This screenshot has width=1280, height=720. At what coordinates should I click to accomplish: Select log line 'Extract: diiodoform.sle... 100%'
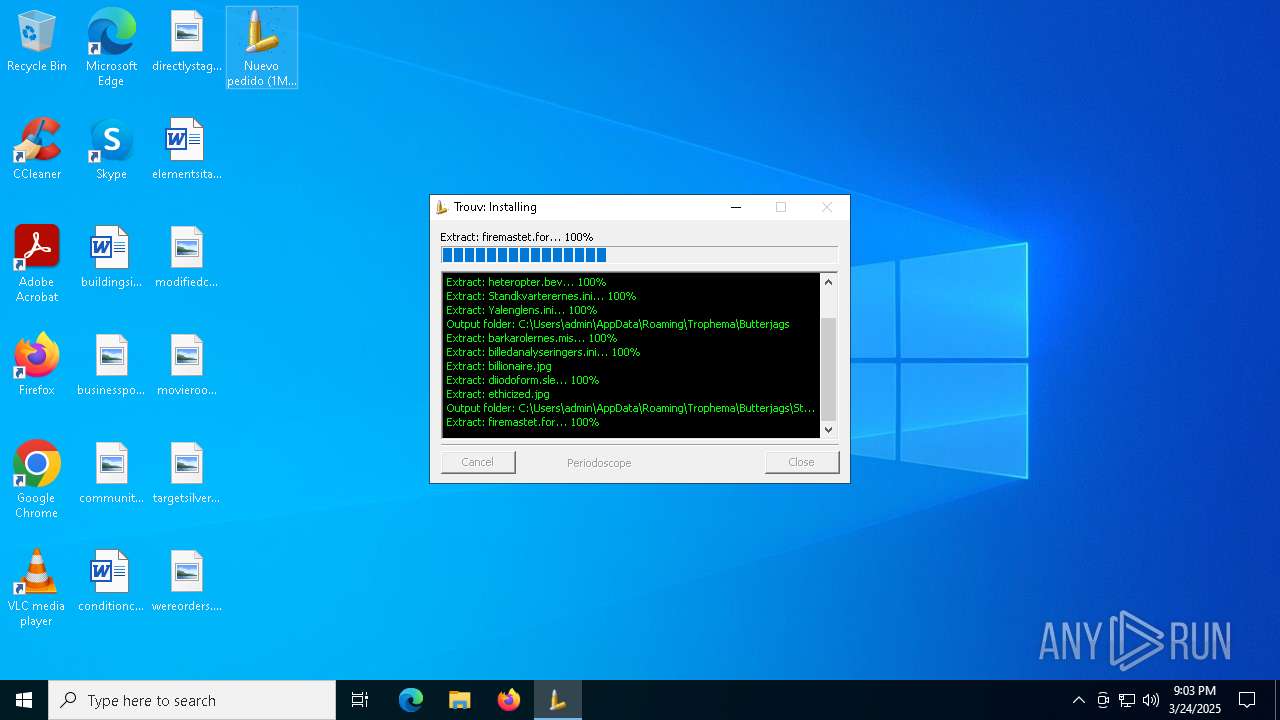point(522,380)
